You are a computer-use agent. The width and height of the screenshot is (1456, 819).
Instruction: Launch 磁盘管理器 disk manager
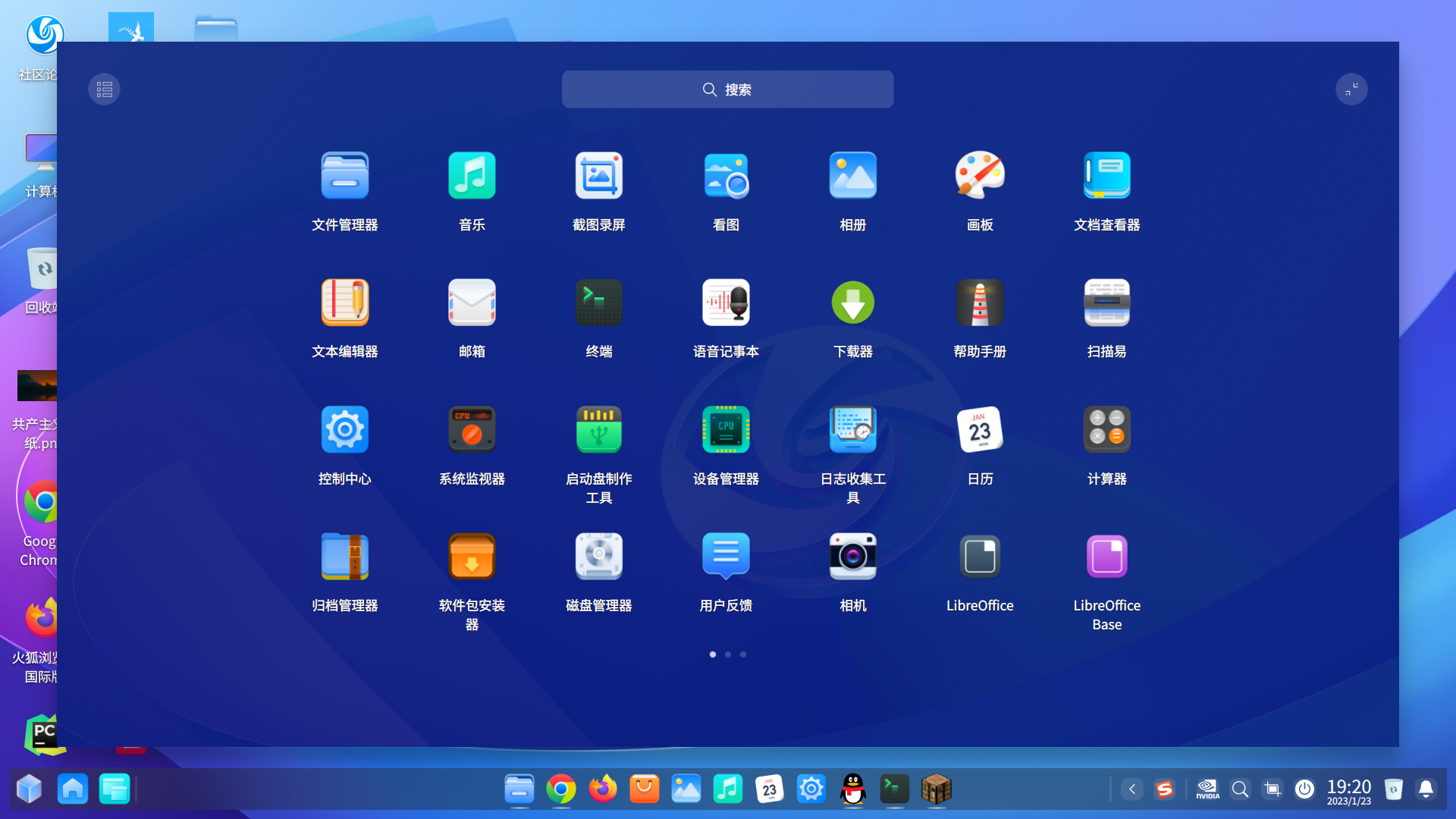pos(598,556)
